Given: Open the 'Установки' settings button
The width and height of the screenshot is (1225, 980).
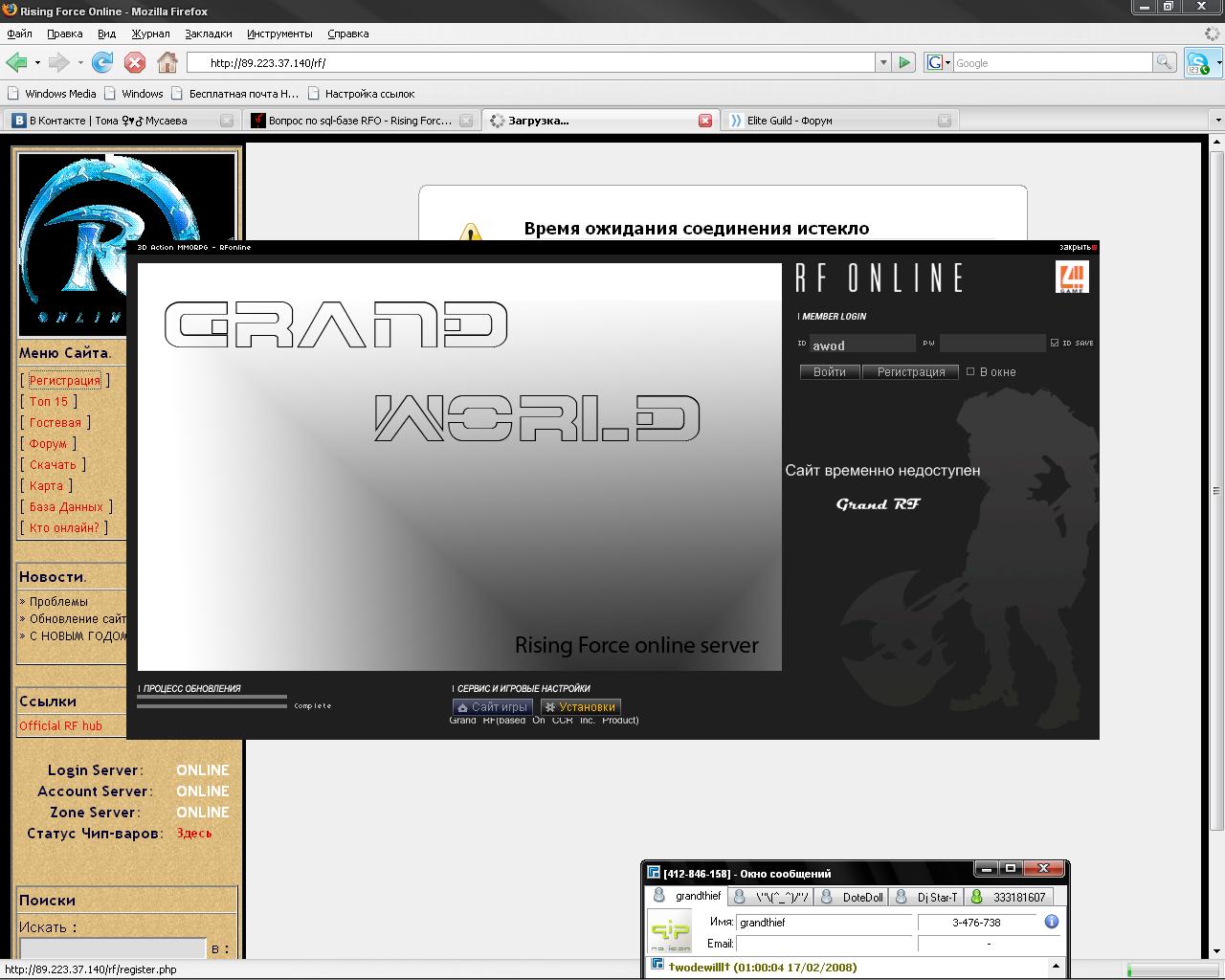Looking at the screenshot, I should coord(580,706).
